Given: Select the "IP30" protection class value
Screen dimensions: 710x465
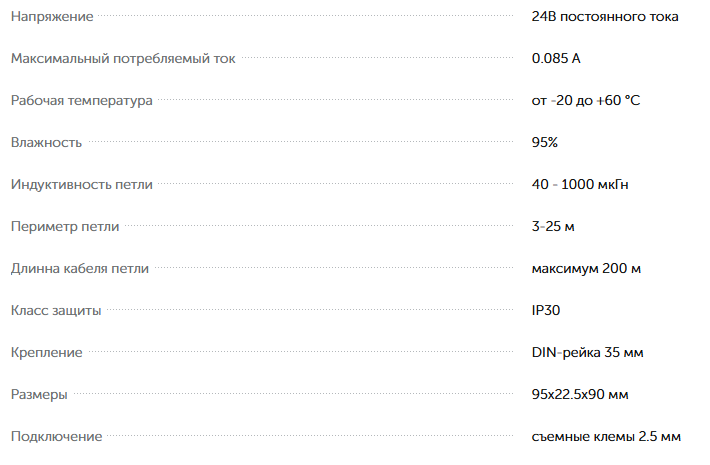Looking at the screenshot, I should 546,311.
